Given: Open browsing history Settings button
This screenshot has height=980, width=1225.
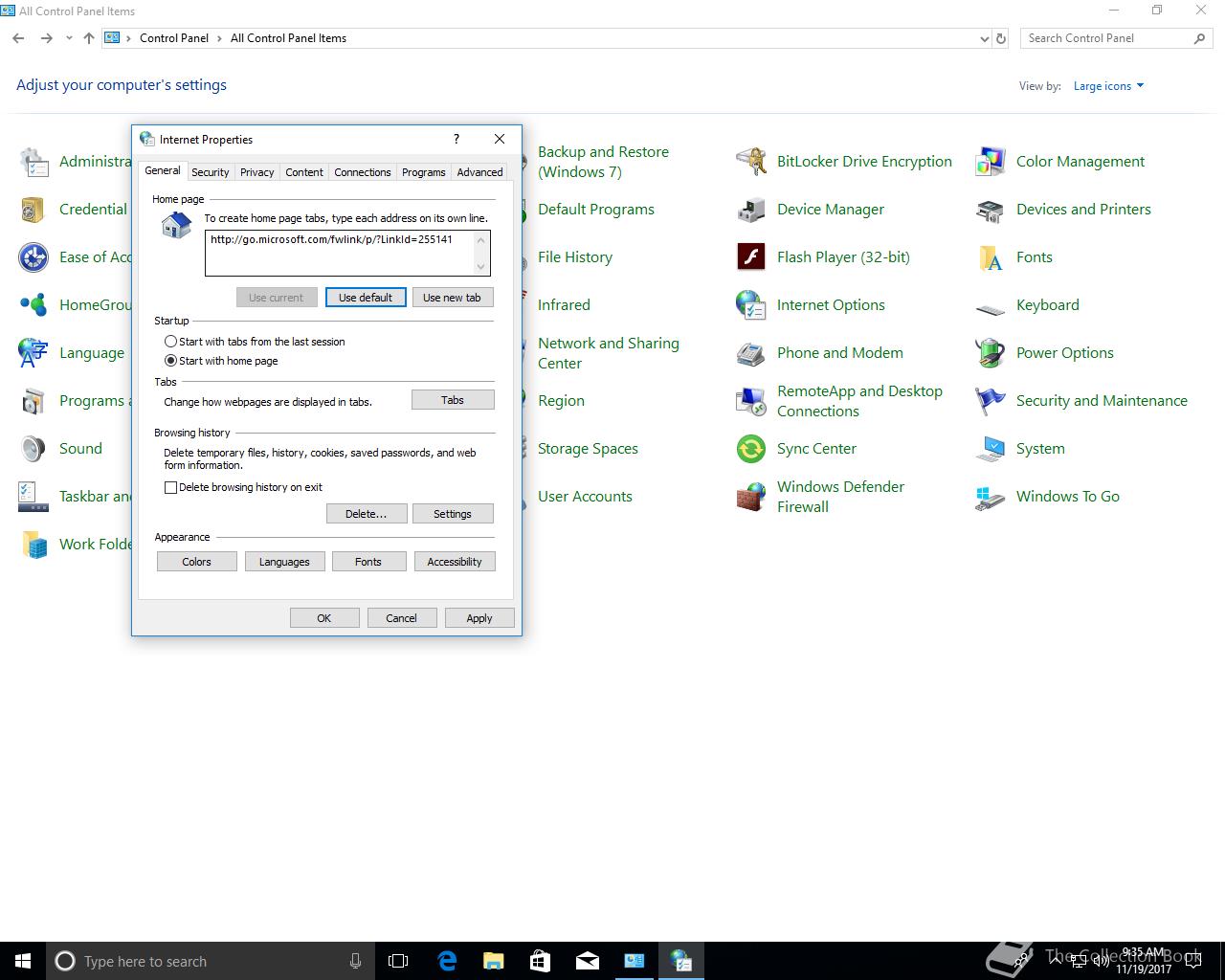Looking at the screenshot, I should point(453,514).
